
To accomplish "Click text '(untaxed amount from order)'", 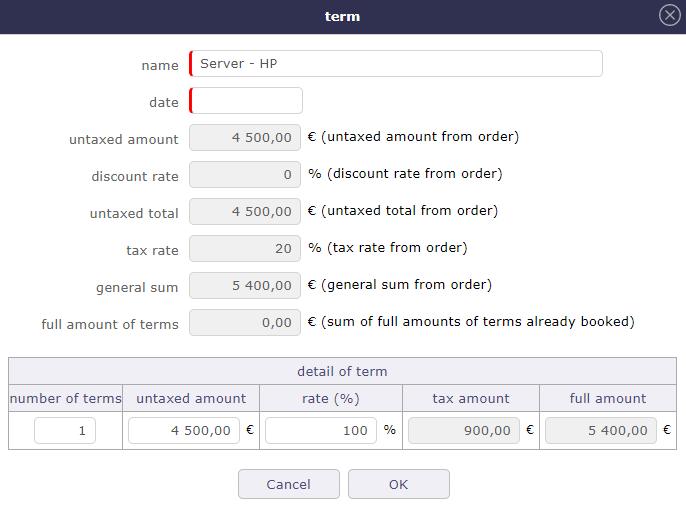I will point(420,137).
